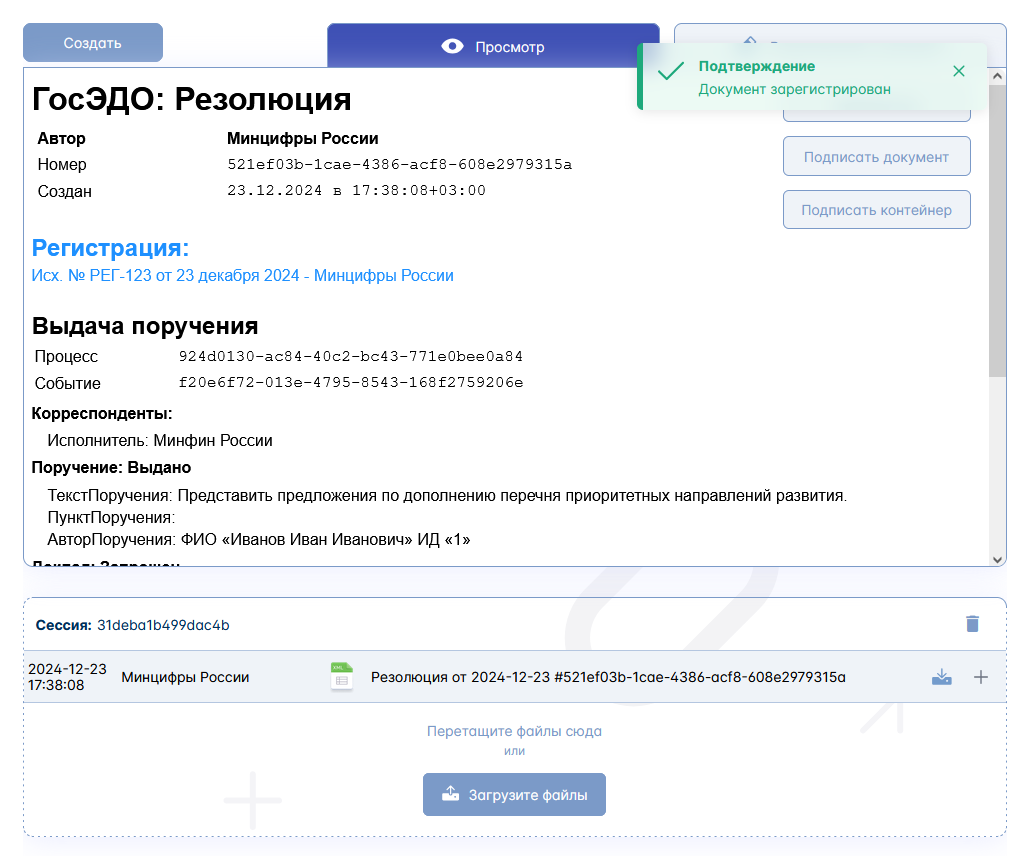Click the Создать button
The width and height of the screenshot is (1026, 856).
[x=93, y=43]
